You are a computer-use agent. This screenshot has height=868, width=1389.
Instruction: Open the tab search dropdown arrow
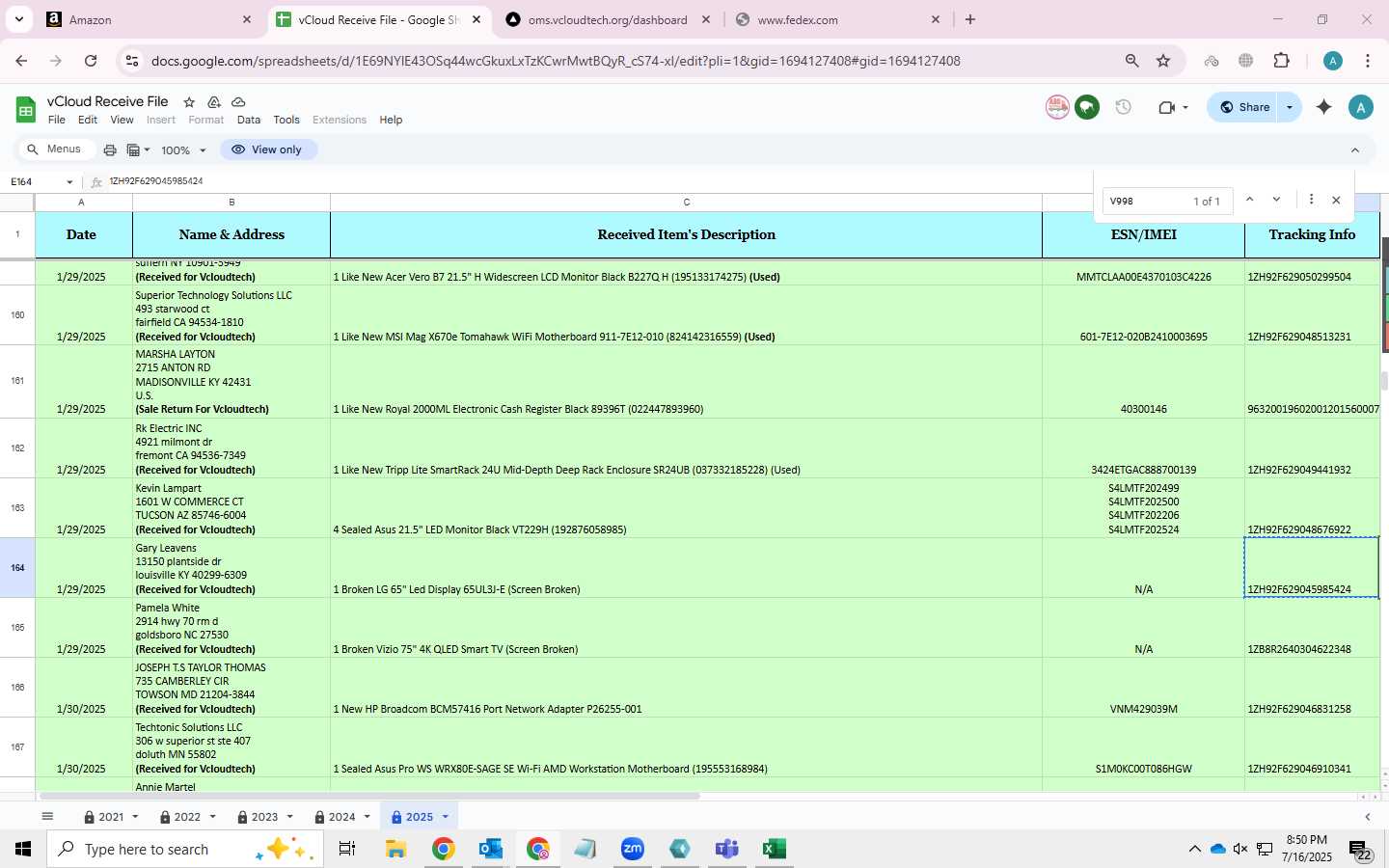pyautogui.click(x=18, y=19)
